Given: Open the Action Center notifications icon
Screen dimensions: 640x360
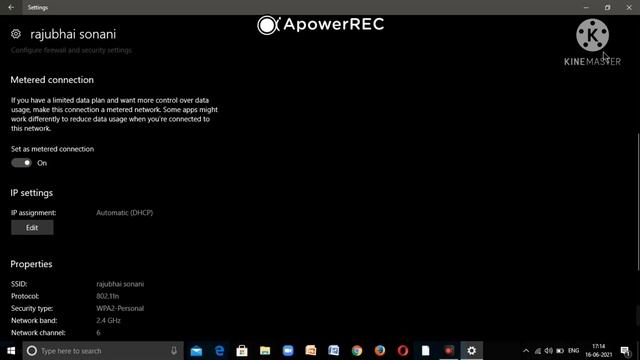Looking at the screenshot, I should pos(625,351).
